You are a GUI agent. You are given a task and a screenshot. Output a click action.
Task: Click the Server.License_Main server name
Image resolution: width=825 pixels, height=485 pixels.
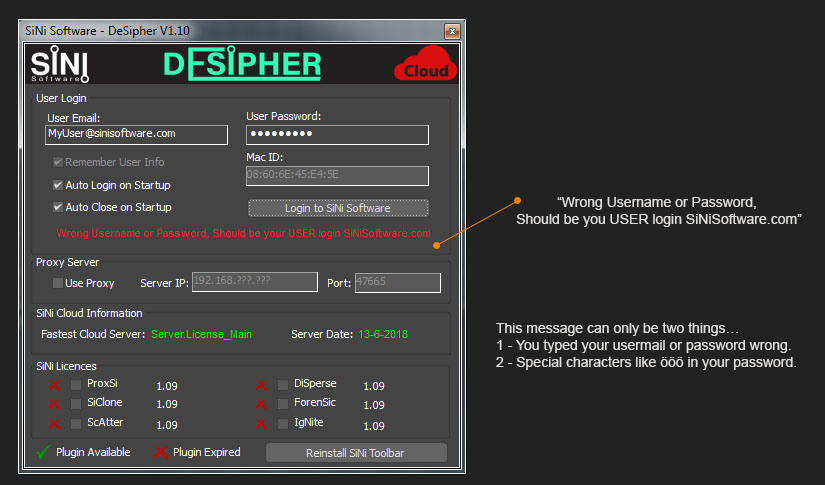pos(201,334)
